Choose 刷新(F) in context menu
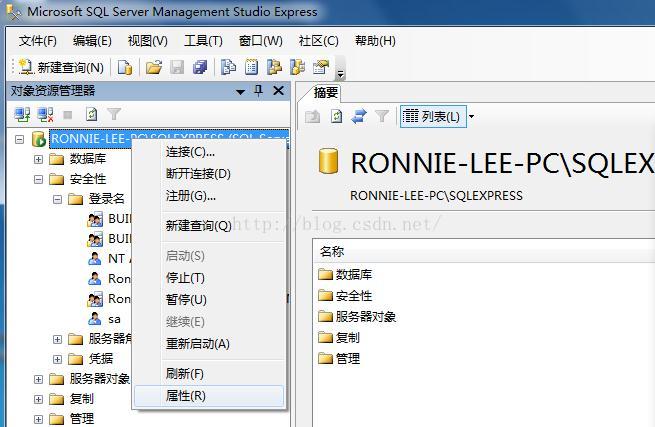The image size is (655, 427). click(x=209, y=374)
